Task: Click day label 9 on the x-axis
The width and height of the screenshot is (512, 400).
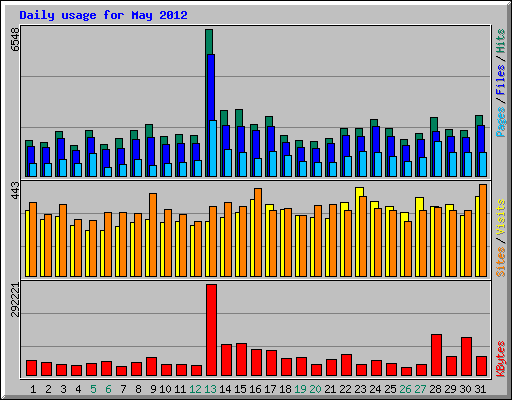Action: click(x=153, y=389)
